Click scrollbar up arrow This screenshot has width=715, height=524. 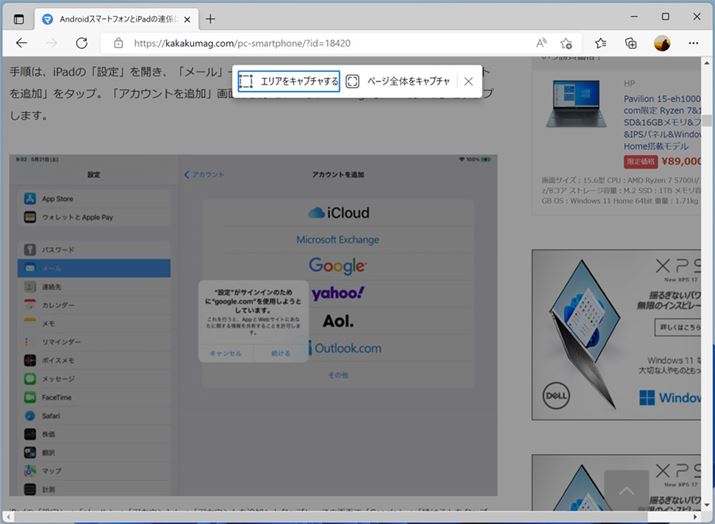[x=707, y=62]
